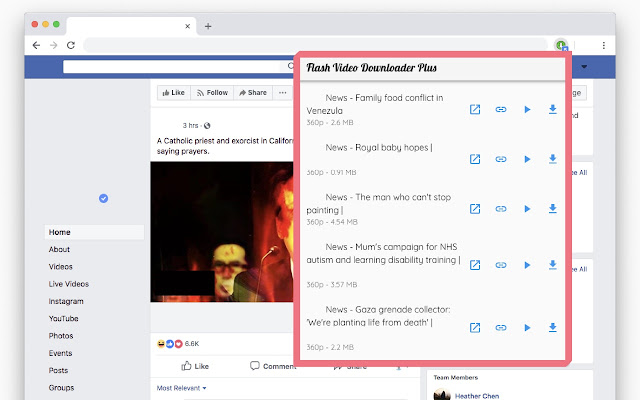Open Facebook account dropdown arrow
This screenshot has width=640, height=400.
[x=584, y=67]
